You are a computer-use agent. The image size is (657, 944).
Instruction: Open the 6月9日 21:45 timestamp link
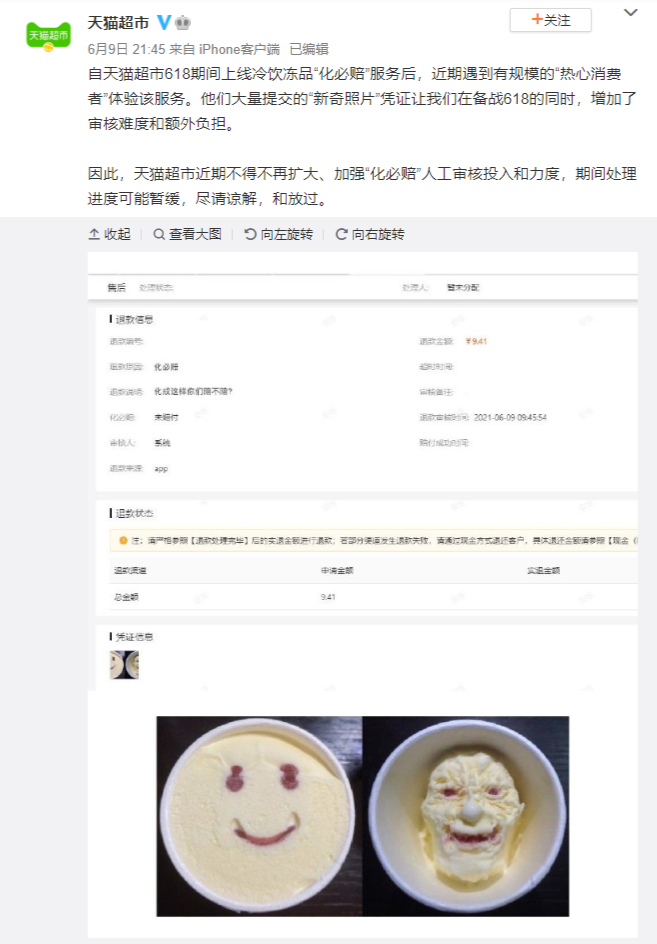click(x=126, y=49)
